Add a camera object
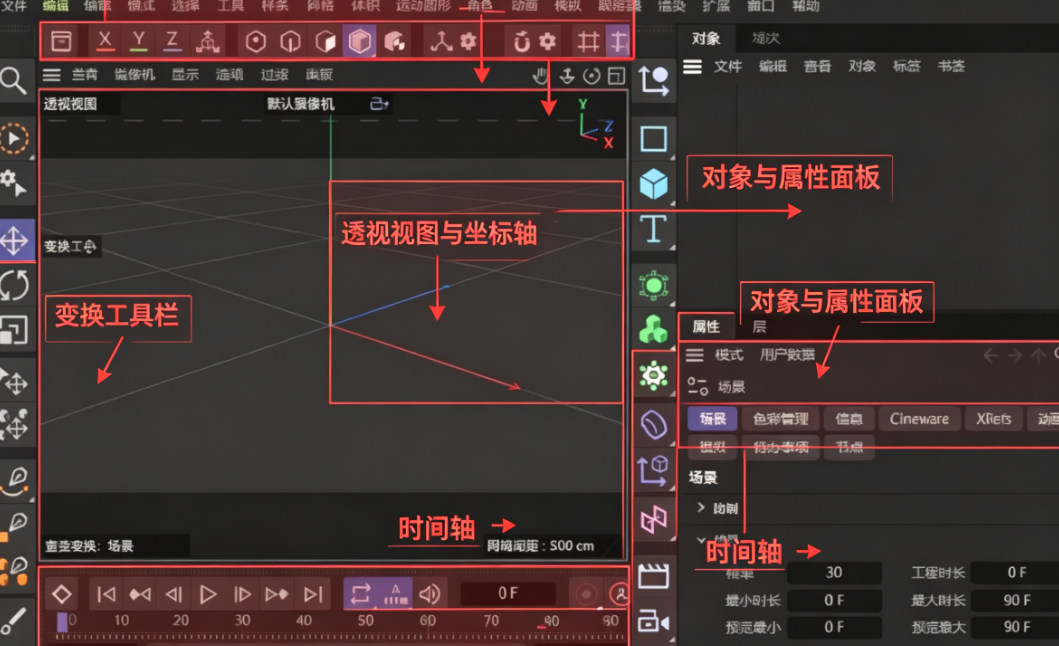 tap(653, 621)
